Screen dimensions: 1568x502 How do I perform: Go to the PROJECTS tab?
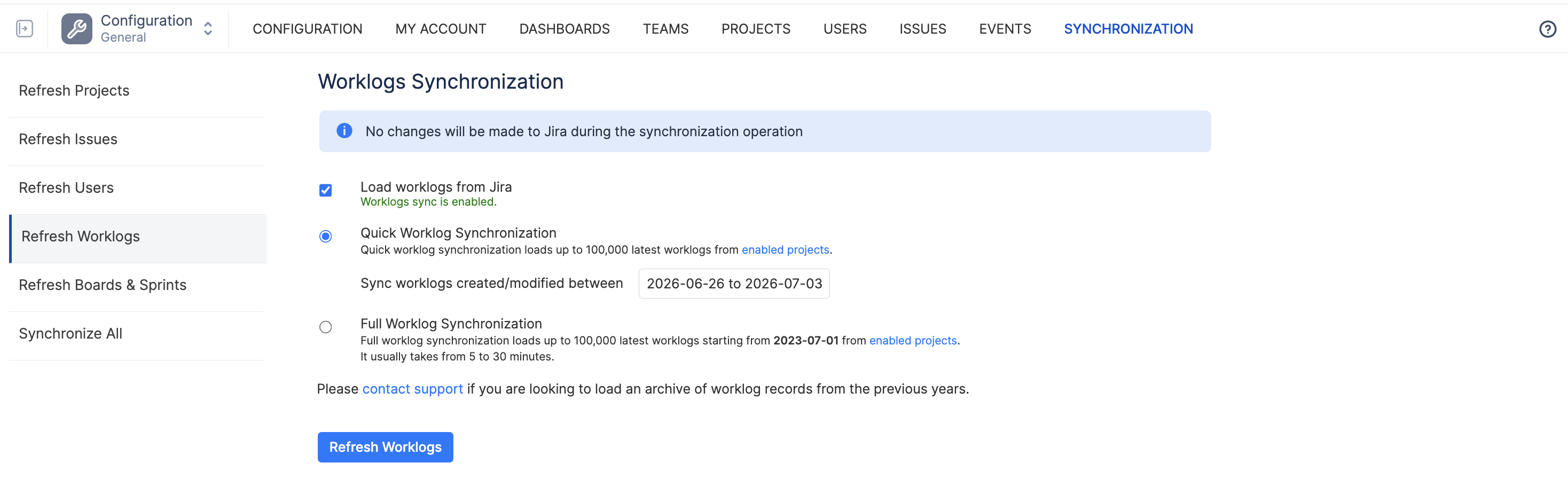coord(755,29)
